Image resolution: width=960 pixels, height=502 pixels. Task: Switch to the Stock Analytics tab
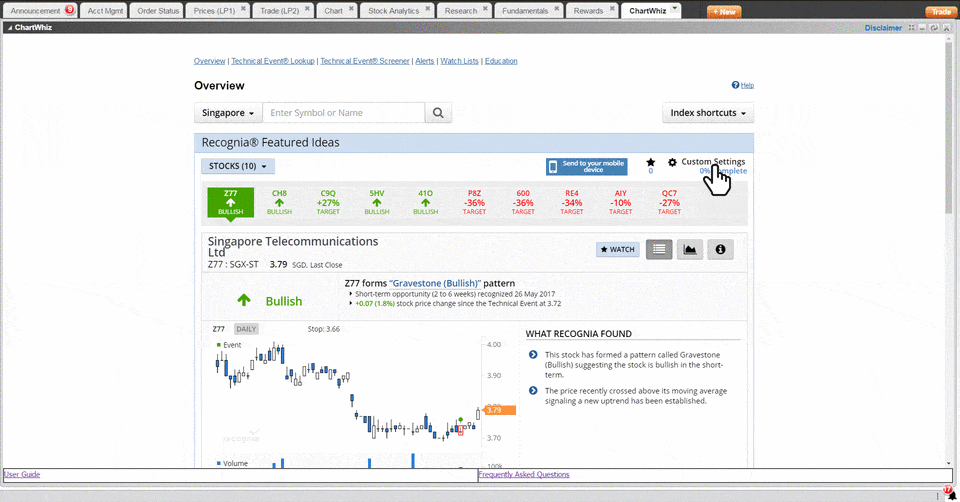392,11
